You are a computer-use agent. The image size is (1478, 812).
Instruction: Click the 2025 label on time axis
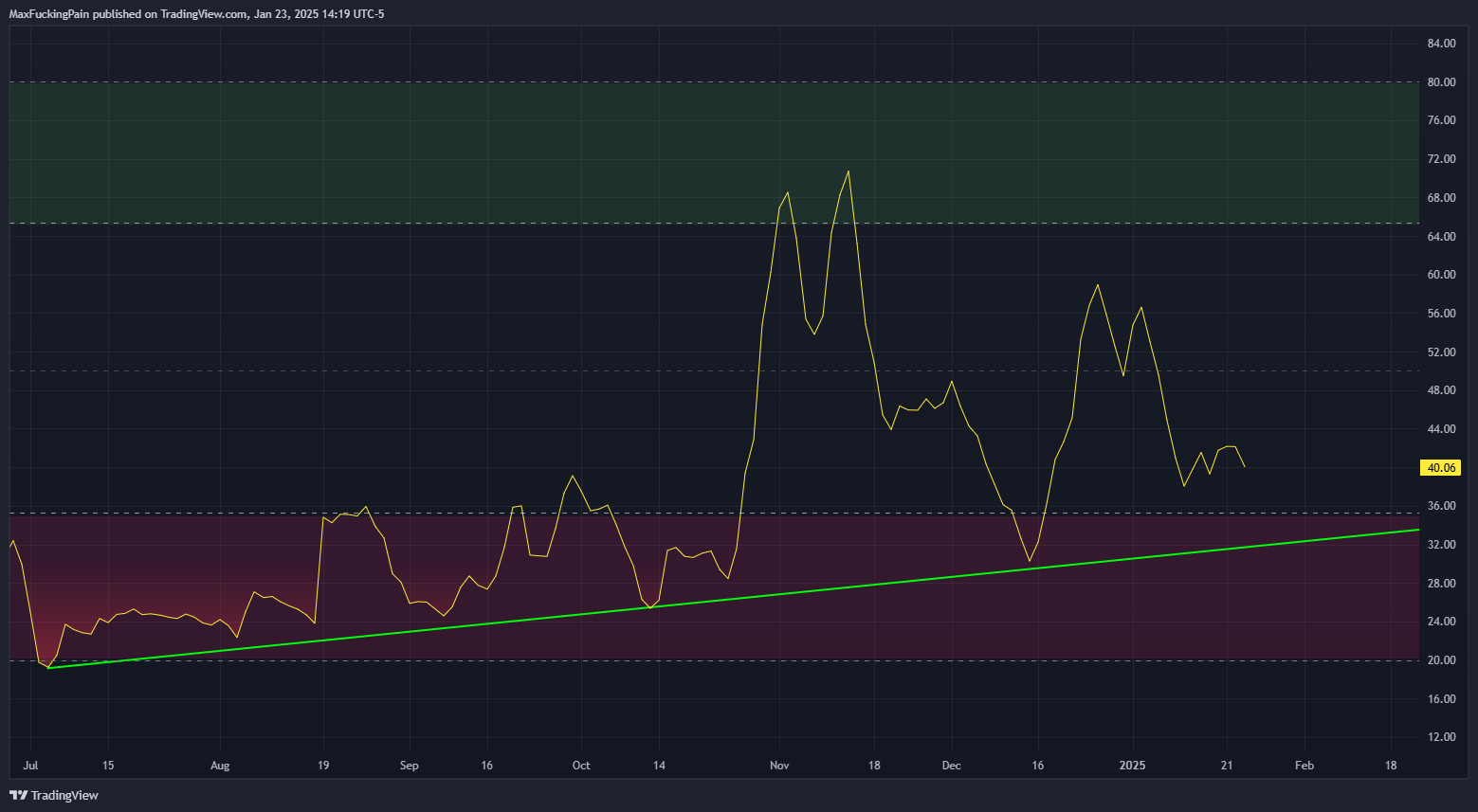1133,766
